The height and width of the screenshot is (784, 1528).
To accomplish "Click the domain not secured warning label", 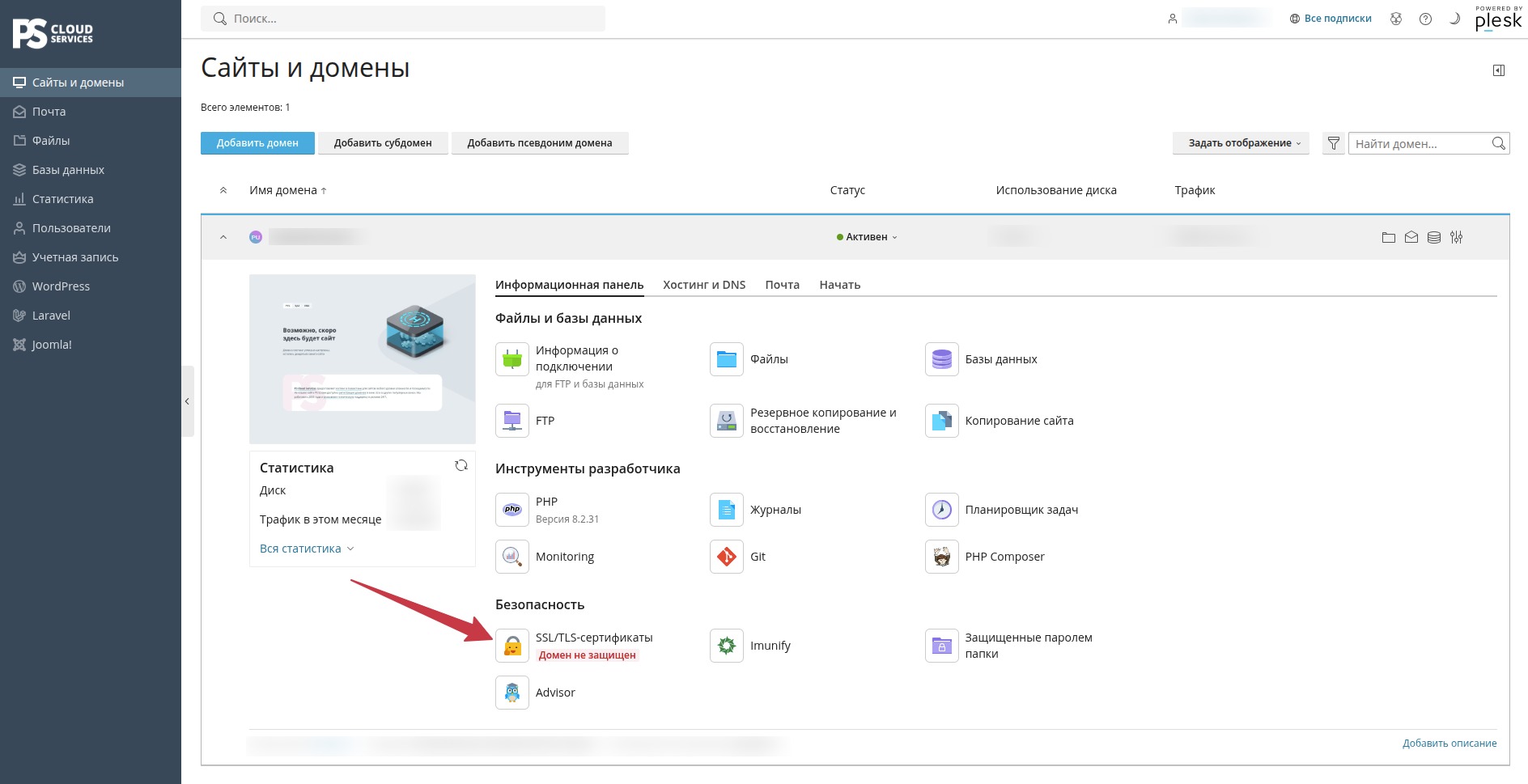I will coord(588,655).
